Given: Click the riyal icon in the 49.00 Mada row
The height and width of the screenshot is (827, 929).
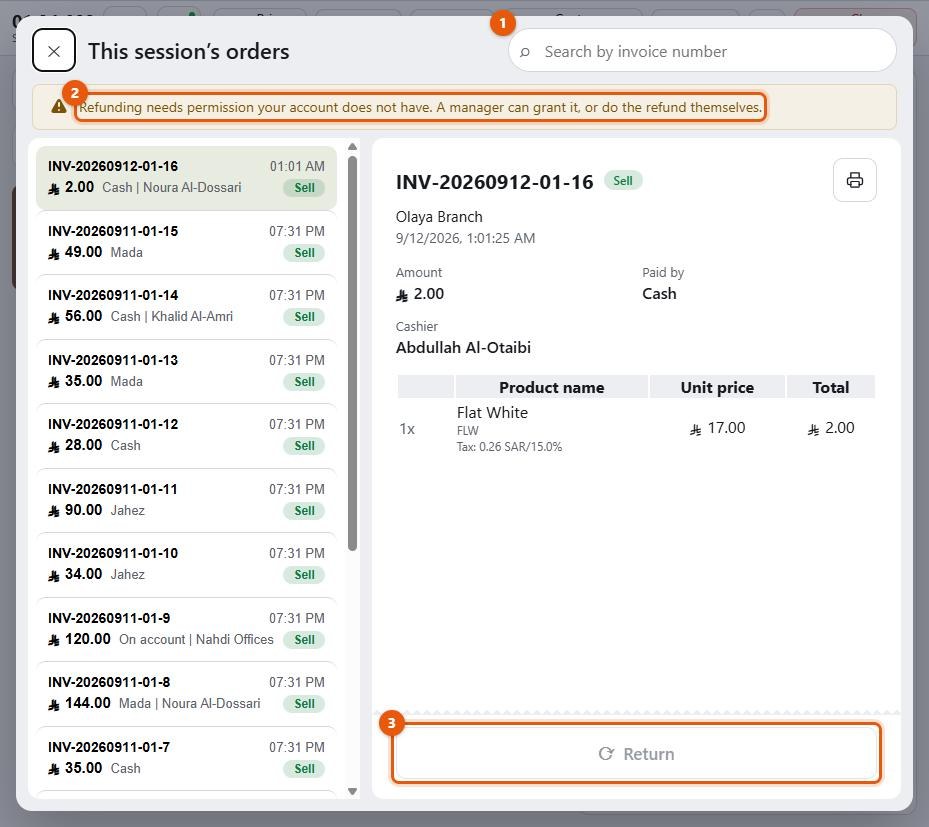Looking at the screenshot, I should click(54, 254).
